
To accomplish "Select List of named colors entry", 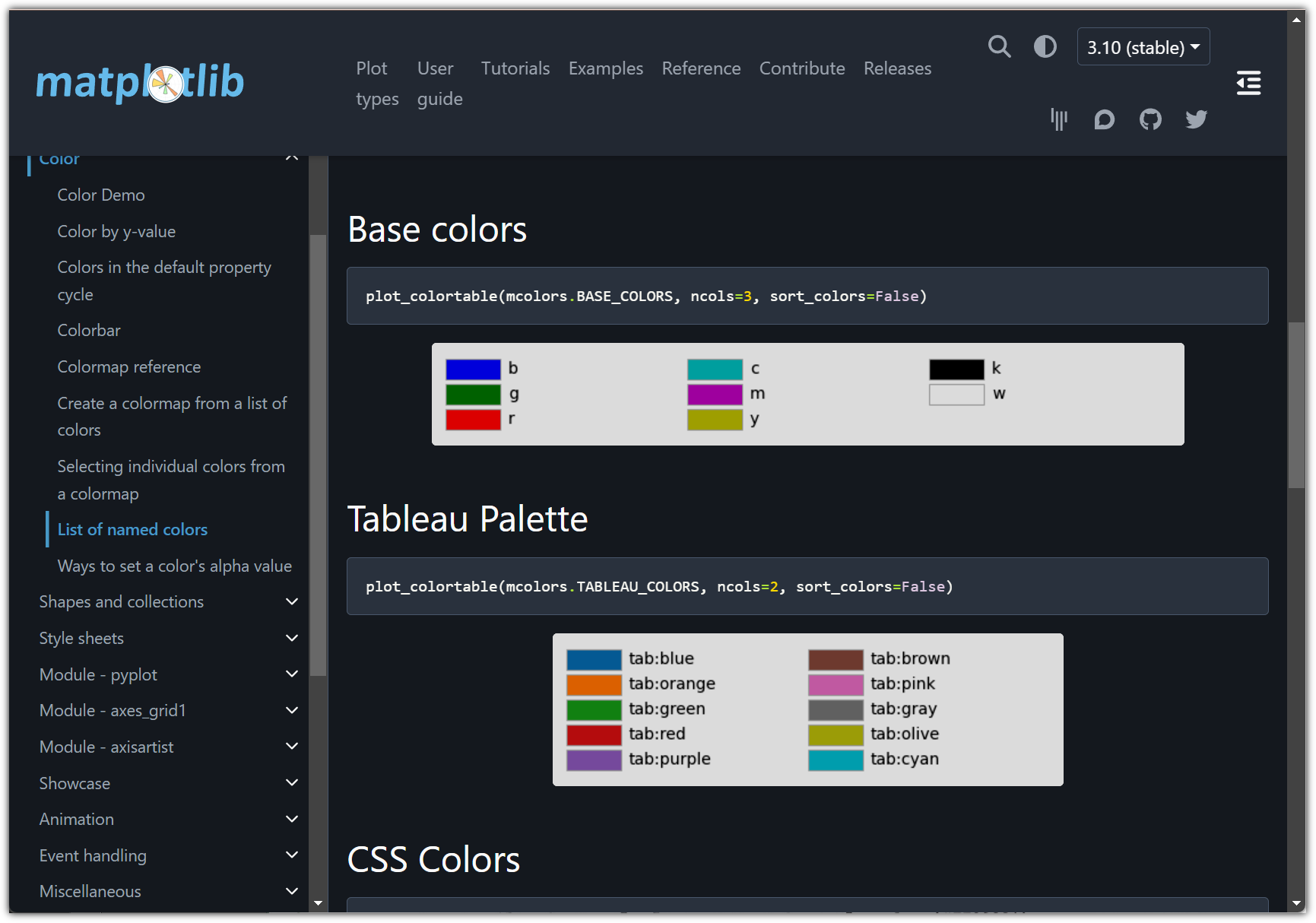I will coord(132,529).
